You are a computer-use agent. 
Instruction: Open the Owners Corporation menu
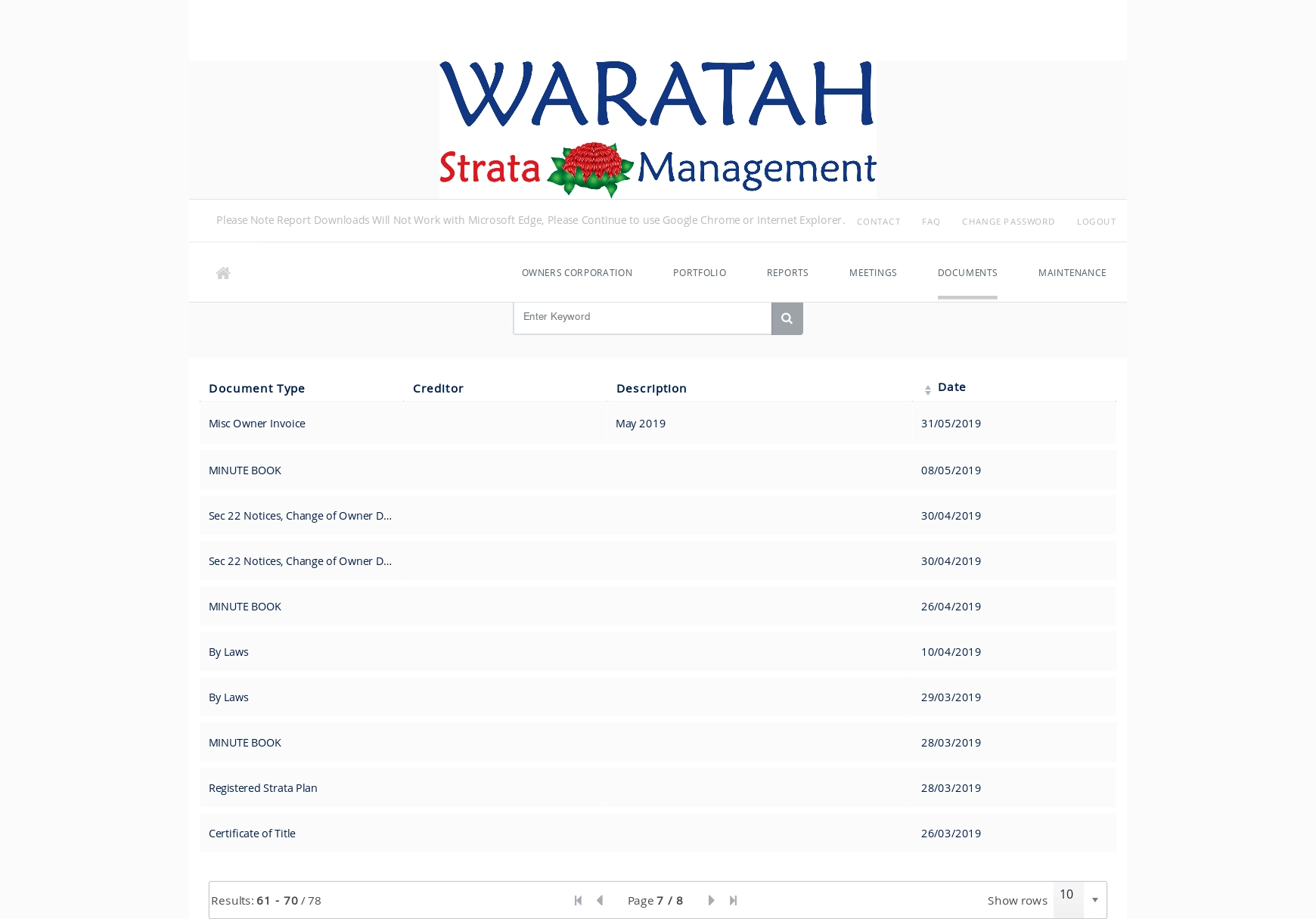(x=577, y=273)
